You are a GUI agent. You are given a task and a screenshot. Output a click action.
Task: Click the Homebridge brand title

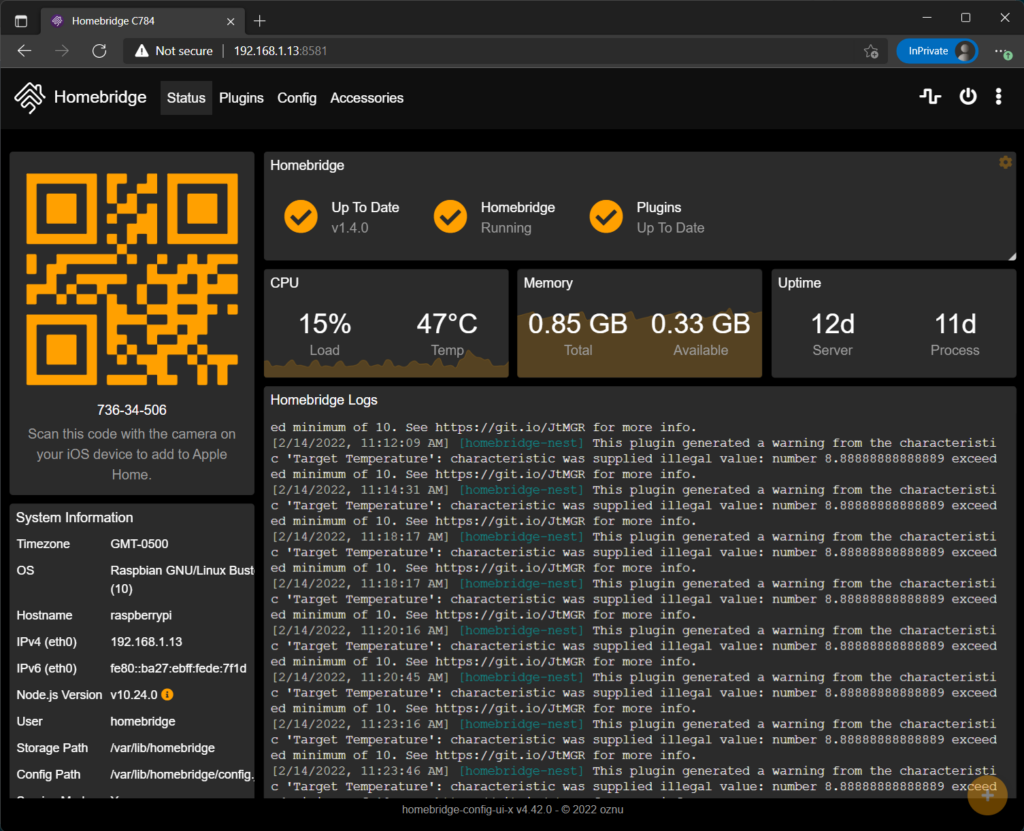click(x=101, y=97)
